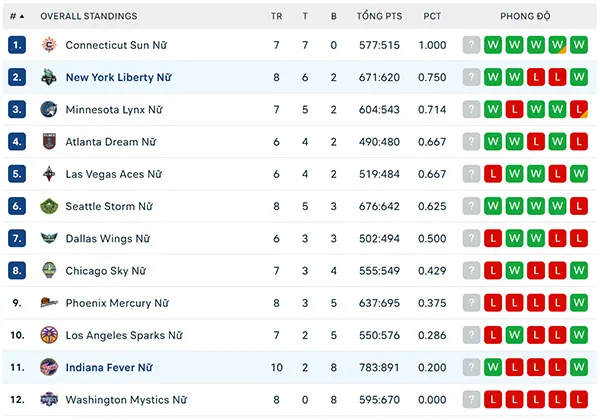Open Seattle Storm's latest L form result
This screenshot has height=420, width=600.
pyautogui.click(x=579, y=206)
